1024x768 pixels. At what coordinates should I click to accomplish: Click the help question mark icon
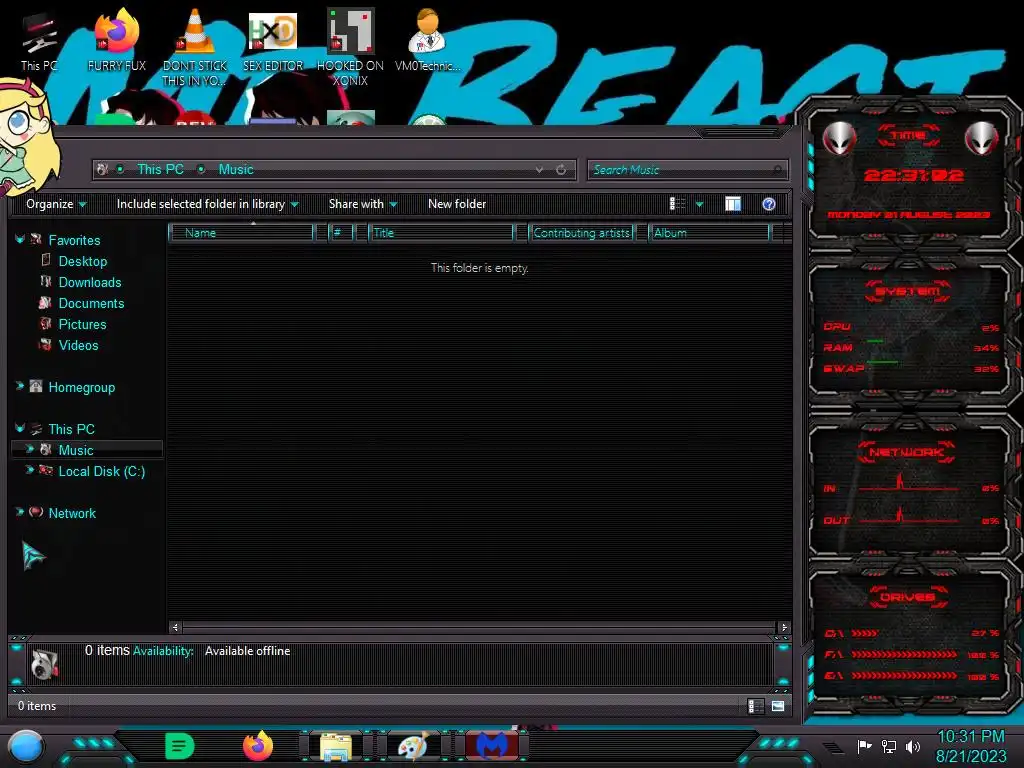point(769,204)
